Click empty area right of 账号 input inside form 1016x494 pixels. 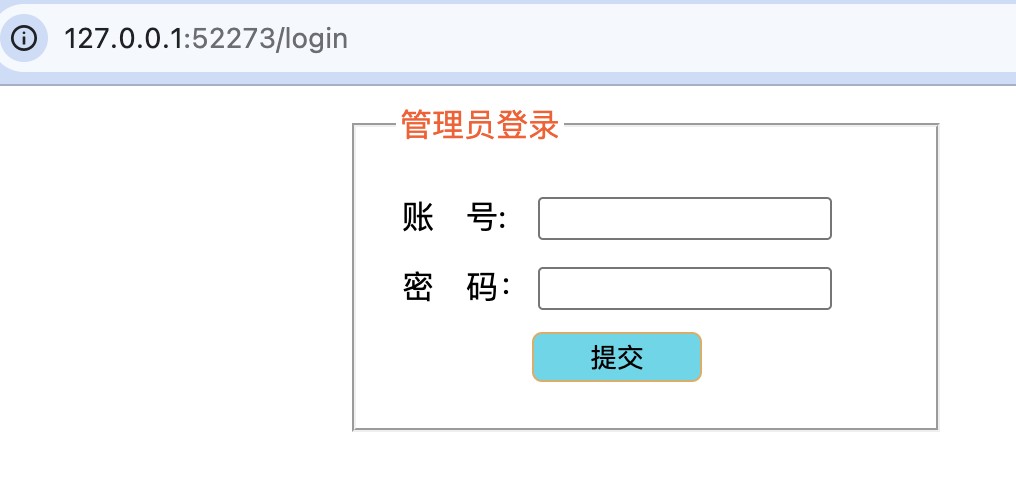tap(883, 219)
